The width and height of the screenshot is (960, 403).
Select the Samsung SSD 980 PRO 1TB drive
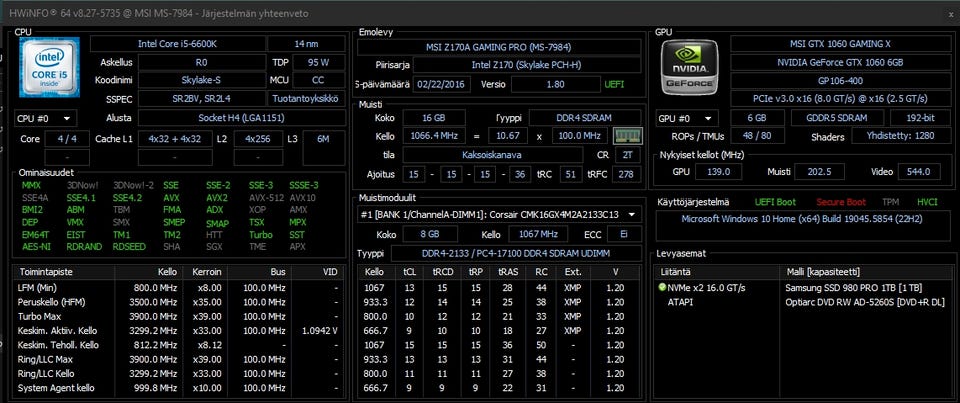[x=853, y=288]
